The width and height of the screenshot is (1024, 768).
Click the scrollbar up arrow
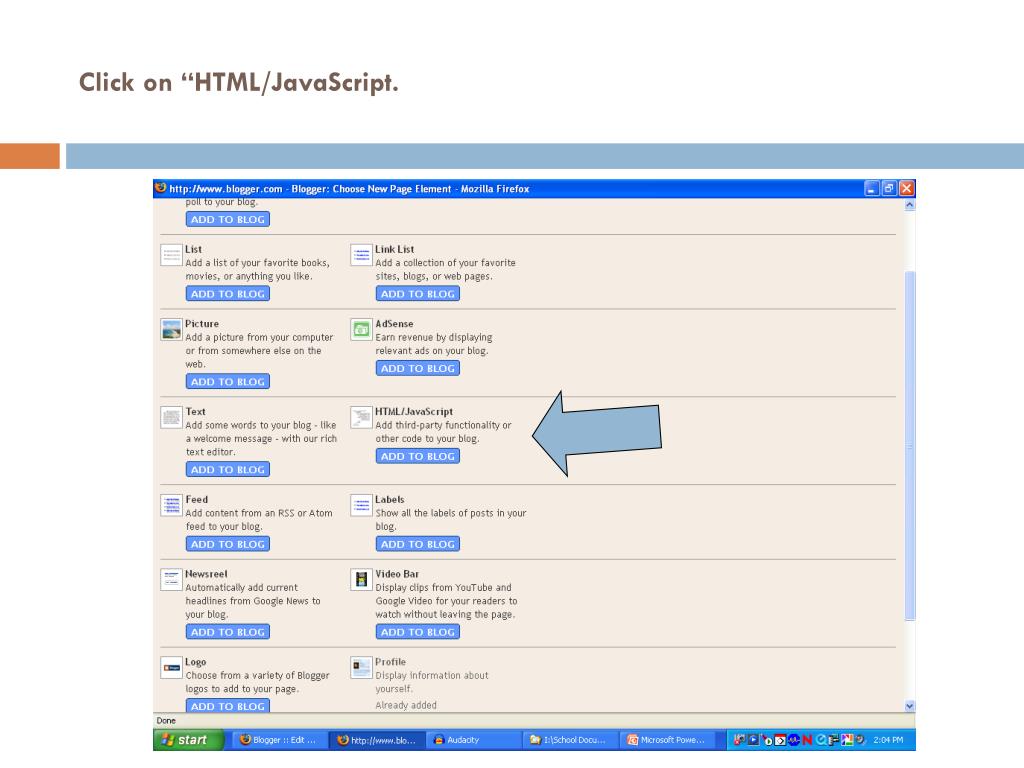tap(910, 205)
